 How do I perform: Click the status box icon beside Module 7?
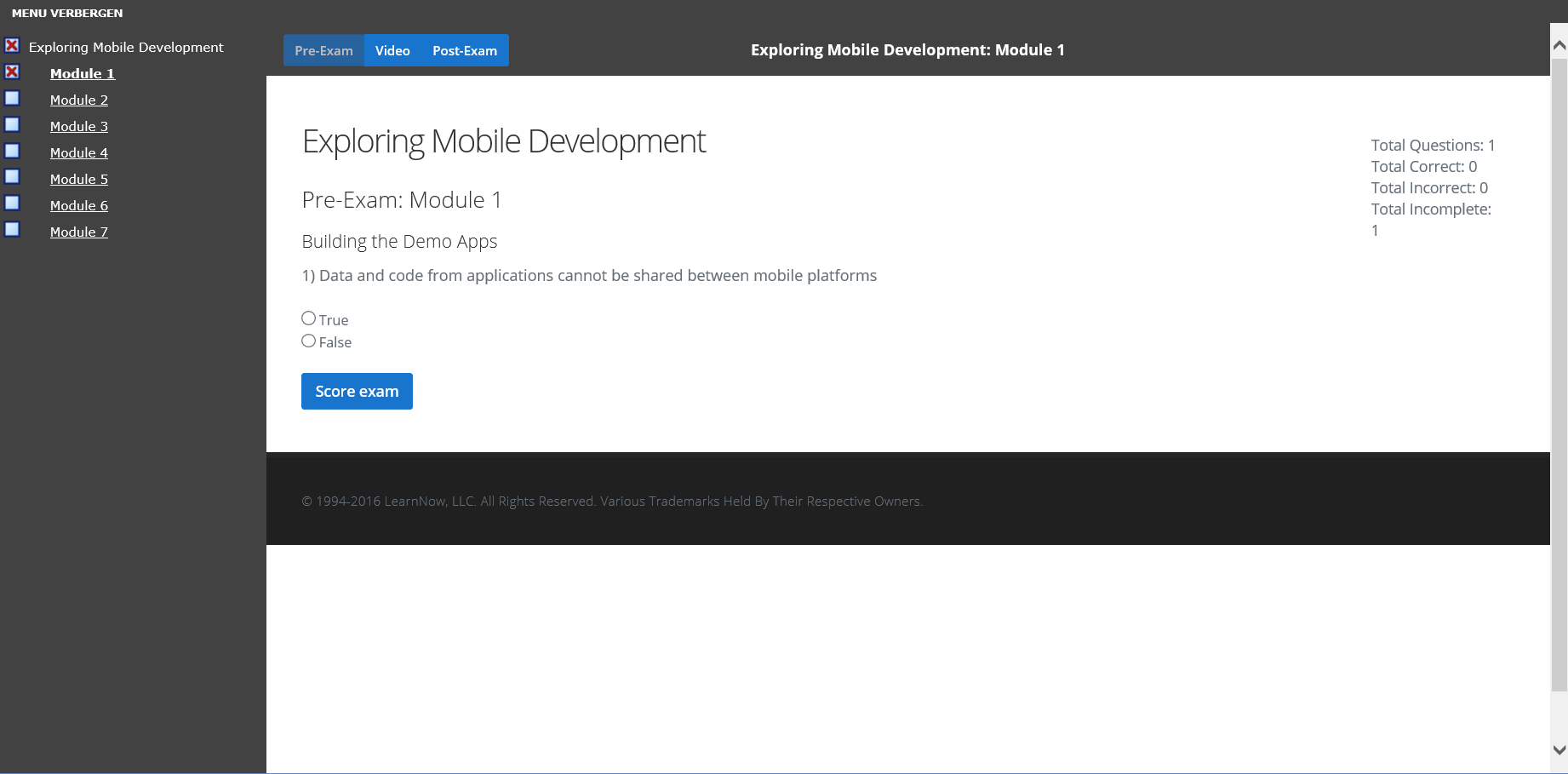(12, 230)
